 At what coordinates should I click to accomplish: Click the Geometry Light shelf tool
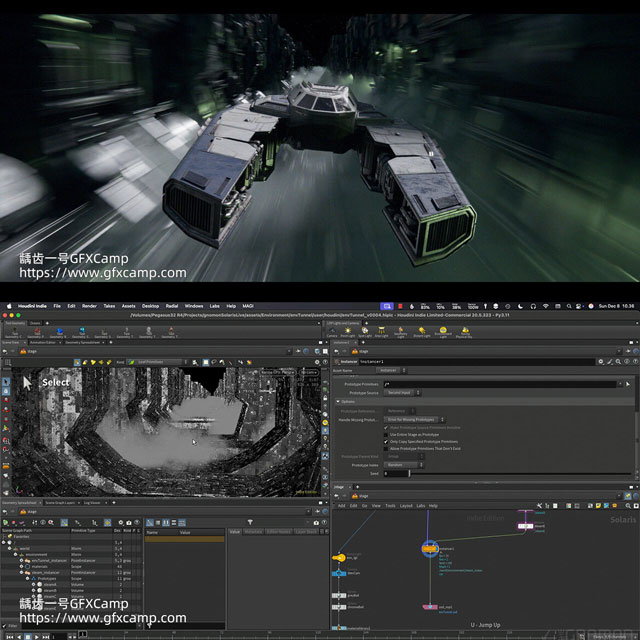(x=400, y=331)
